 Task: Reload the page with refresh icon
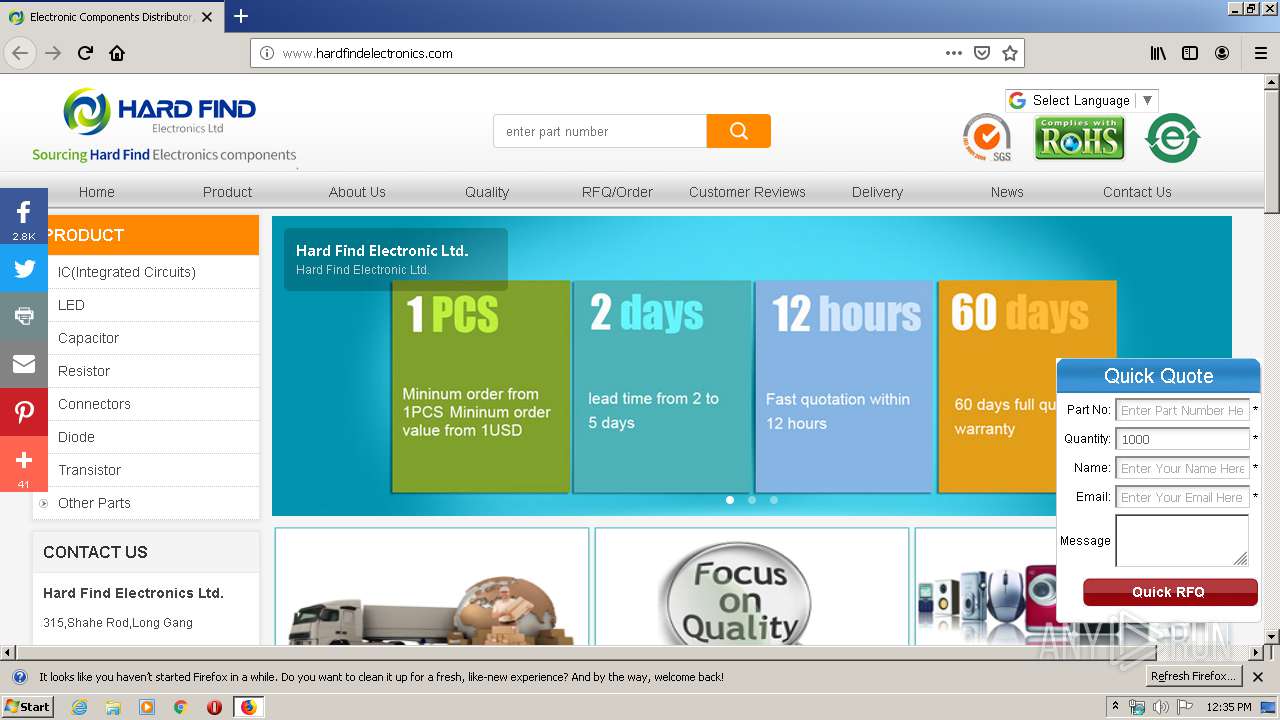[x=85, y=53]
